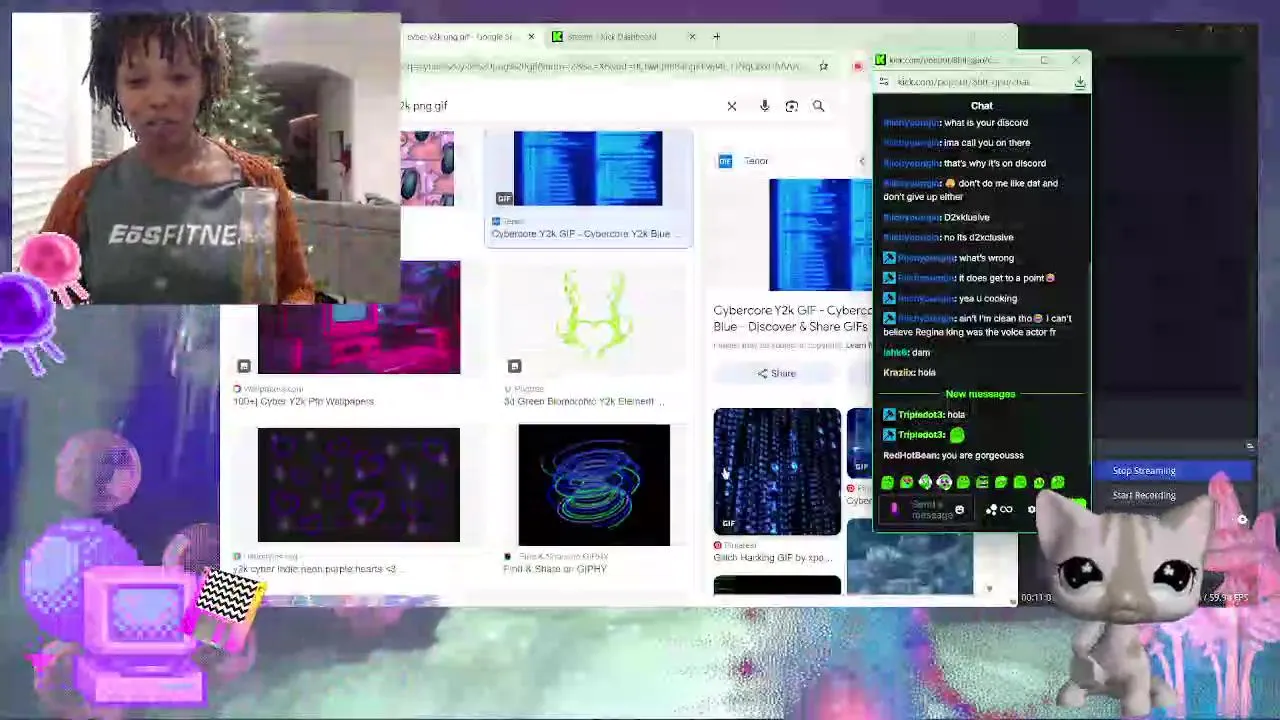The height and width of the screenshot is (720, 1280).
Task: Open the neon purple hearts thumbnail
Action: pyautogui.click(x=359, y=485)
